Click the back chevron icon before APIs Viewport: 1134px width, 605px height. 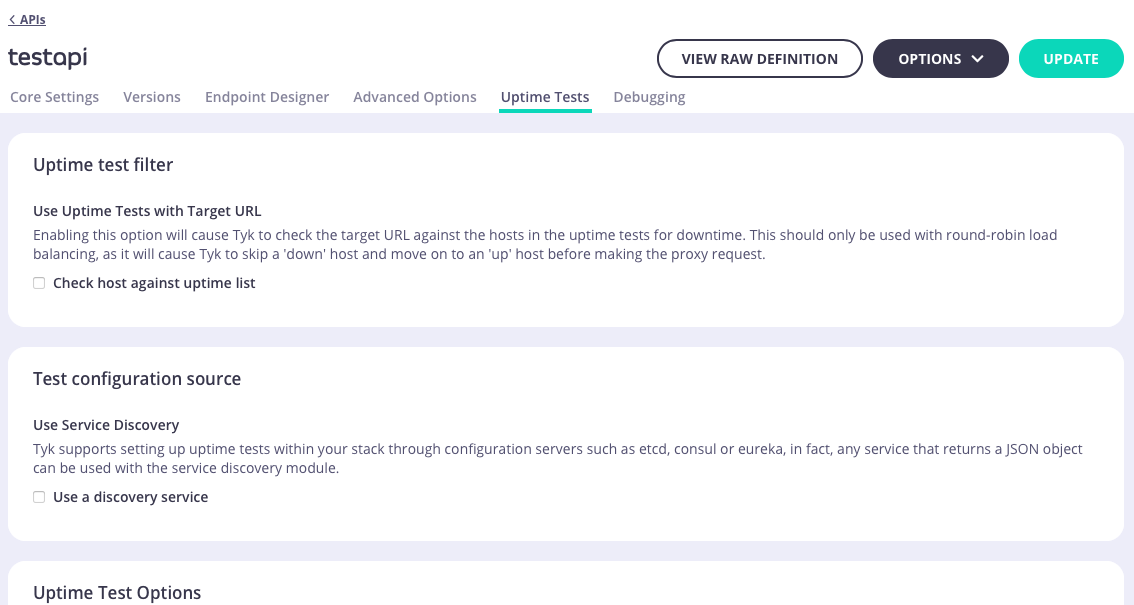(11, 18)
